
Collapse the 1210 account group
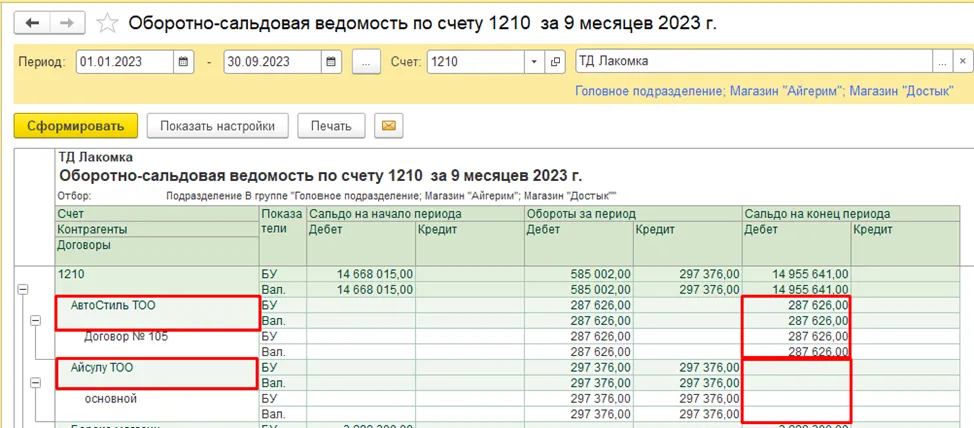coord(23,290)
